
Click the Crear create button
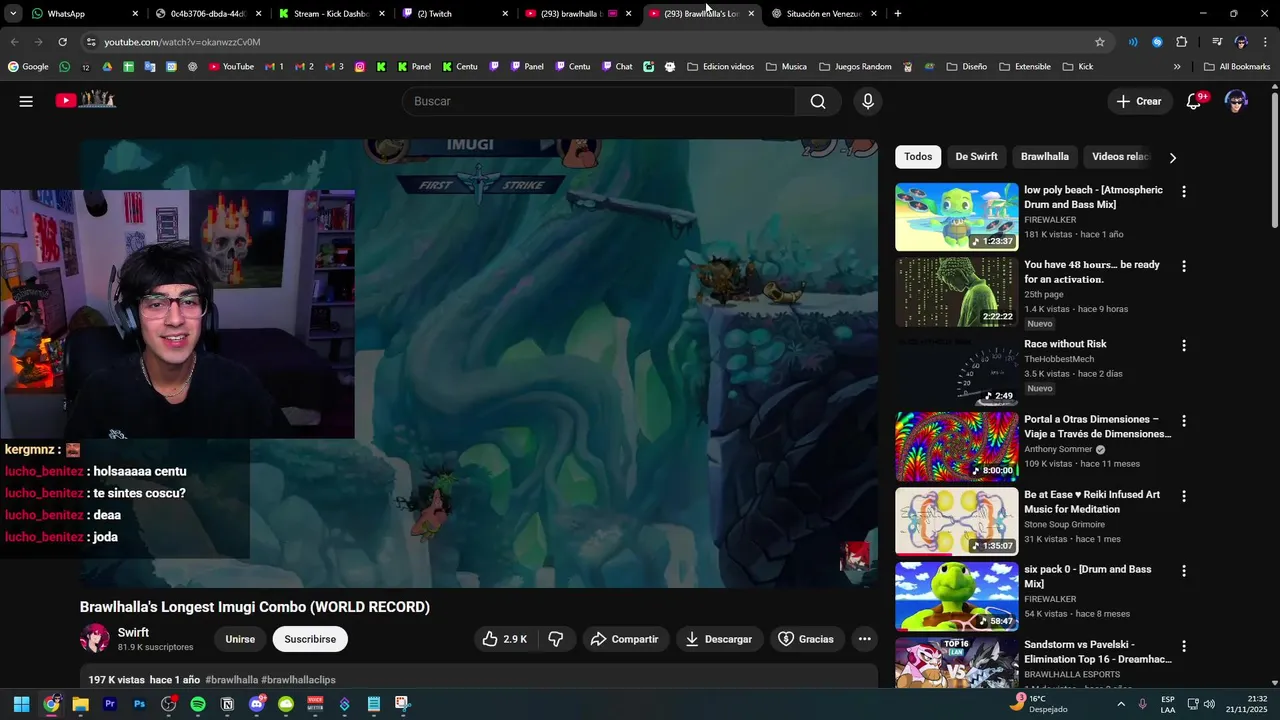[1139, 101]
